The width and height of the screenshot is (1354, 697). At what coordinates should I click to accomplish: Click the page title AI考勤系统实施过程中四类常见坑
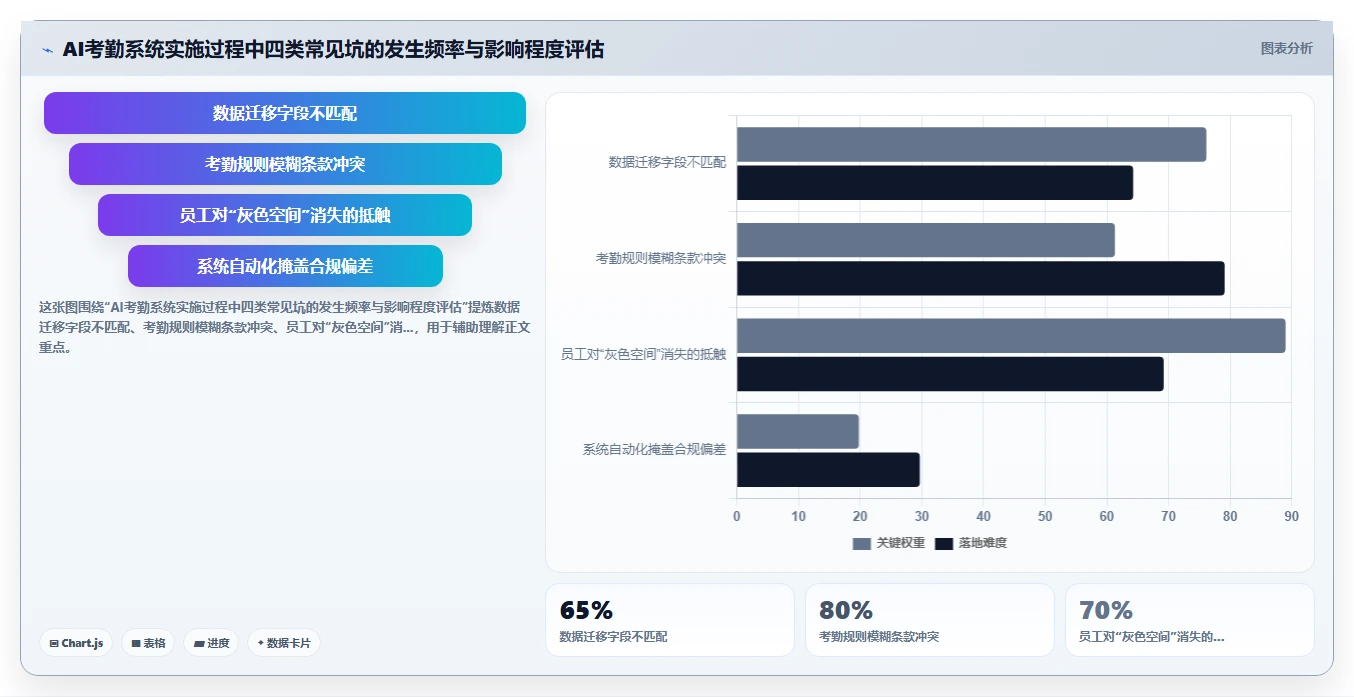click(x=333, y=49)
